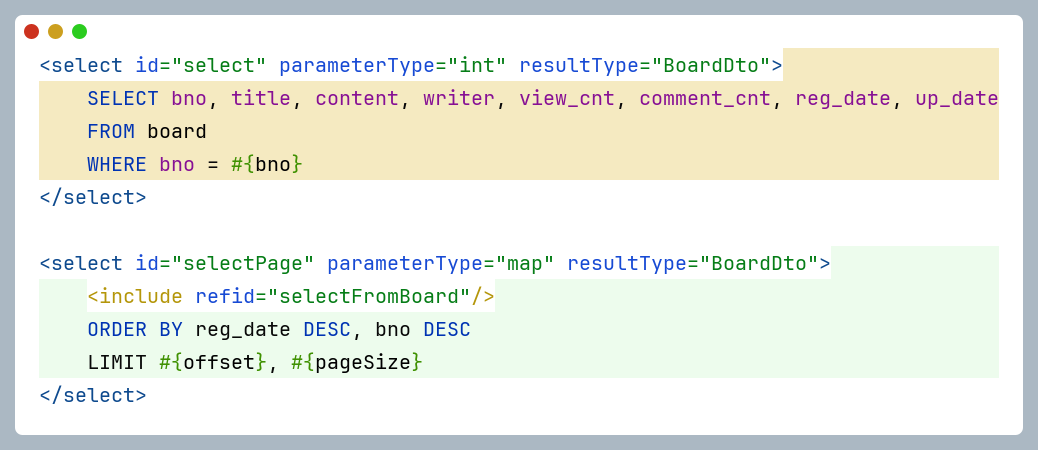1038x450 pixels.
Task: Click the view_cnt column name
Action: coord(567,99)
